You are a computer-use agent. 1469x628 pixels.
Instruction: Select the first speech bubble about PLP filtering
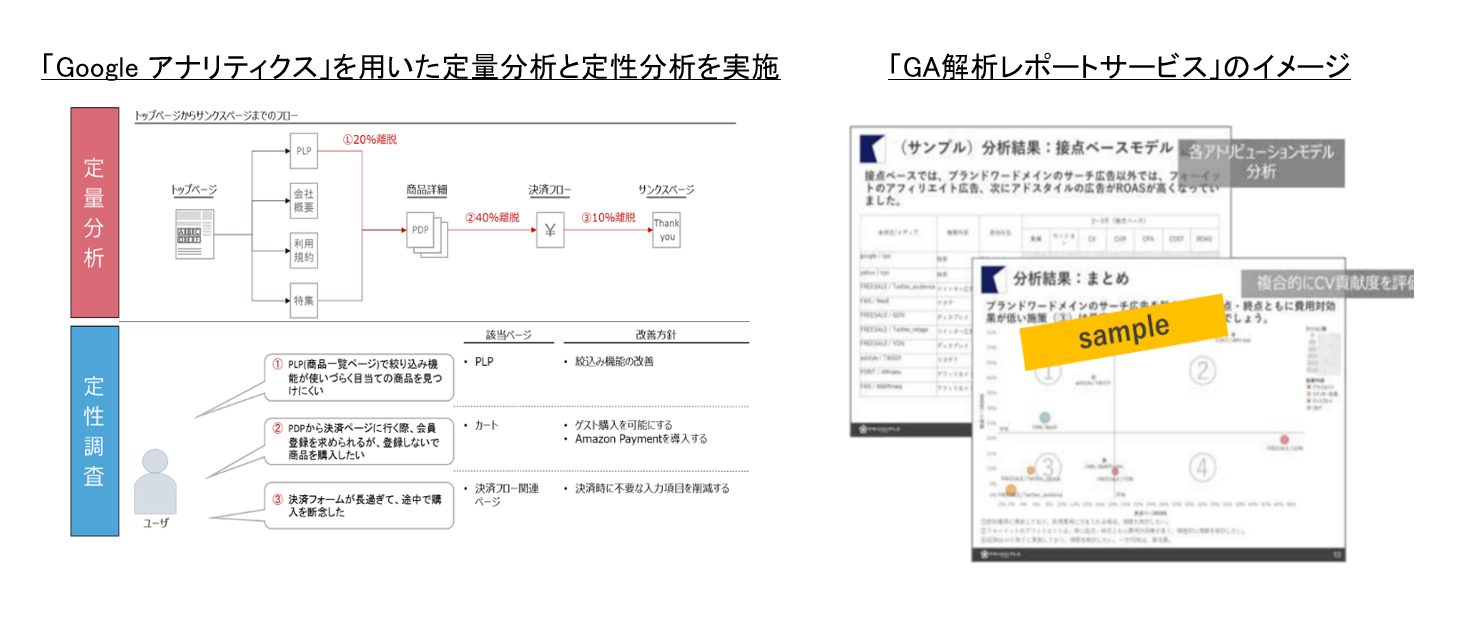click(x=358, y=378)
